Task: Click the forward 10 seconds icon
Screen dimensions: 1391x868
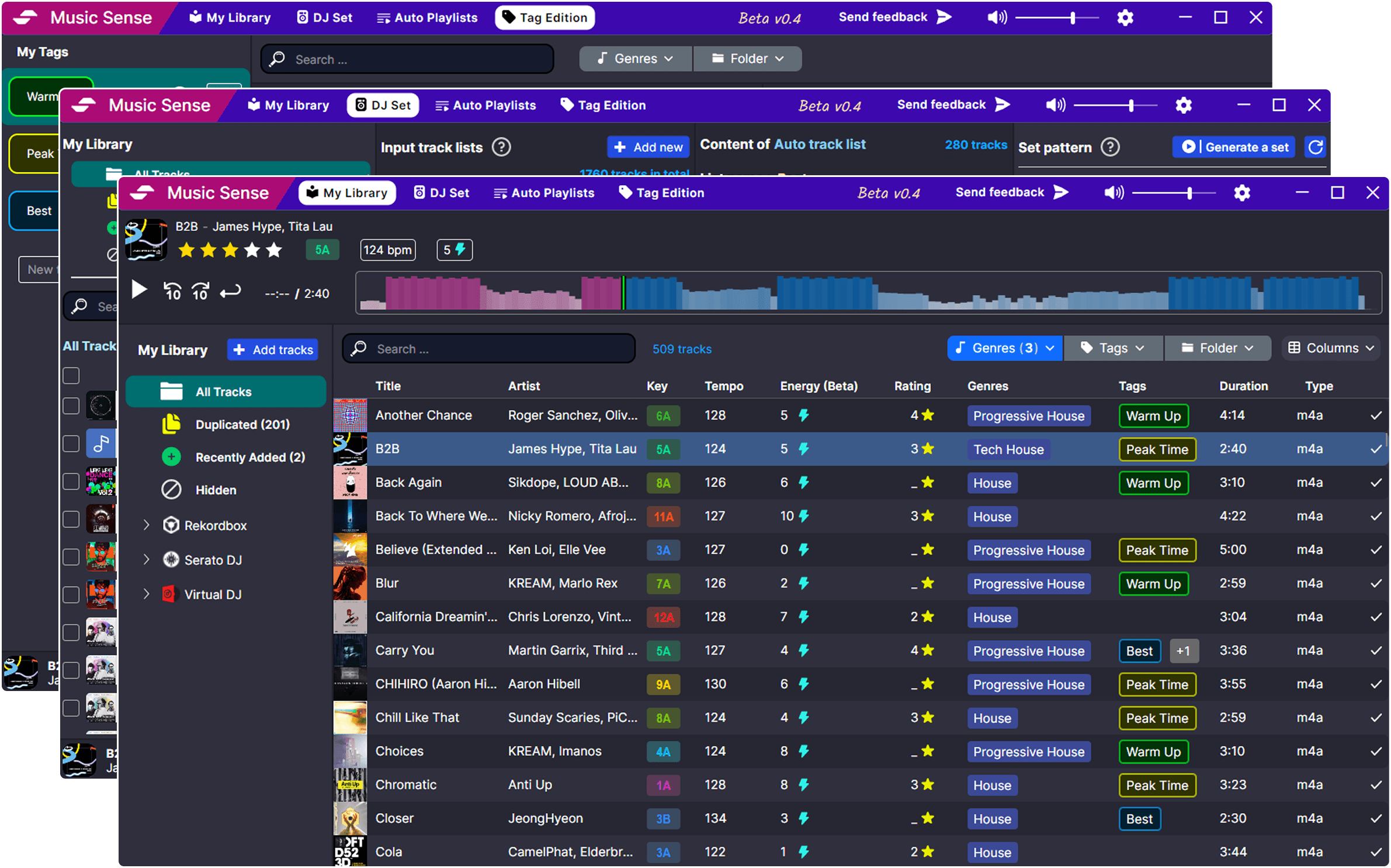Action: point(200,290)
